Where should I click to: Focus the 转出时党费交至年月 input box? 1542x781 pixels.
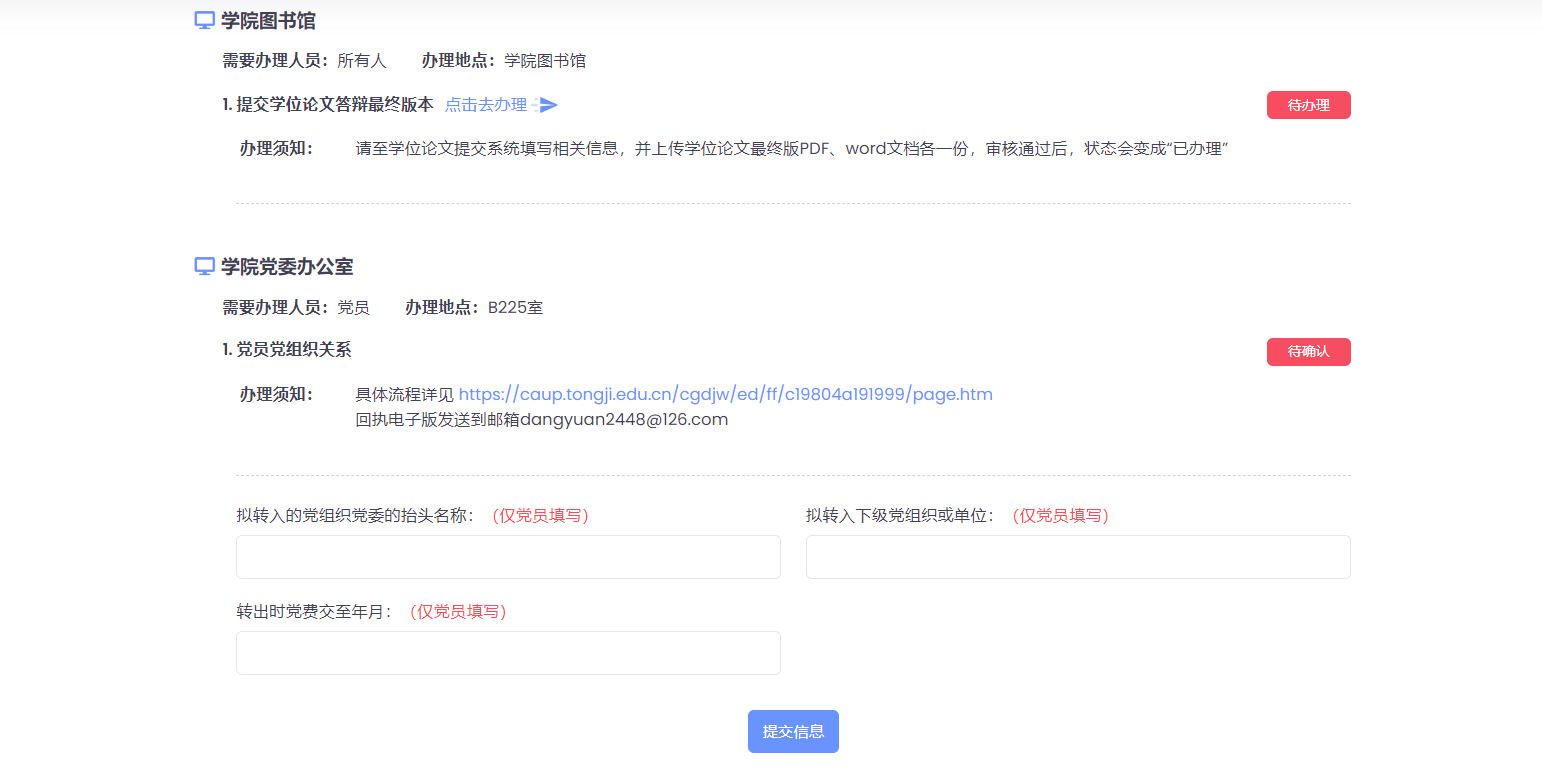508,653
